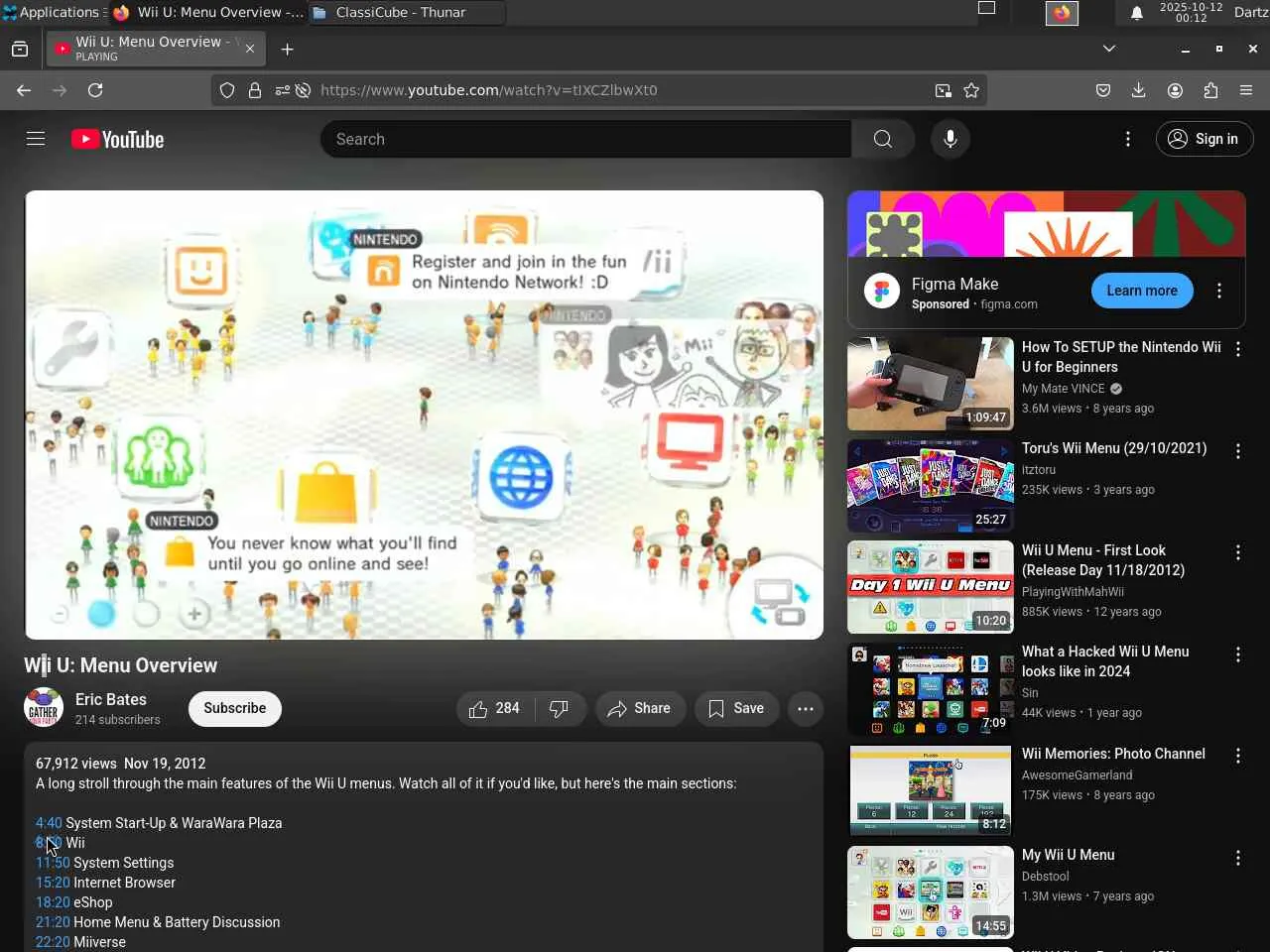The height and width of the screenshot is (952, 1270).
Task: Bookmark this page with the star
Action: click(971, 90)
